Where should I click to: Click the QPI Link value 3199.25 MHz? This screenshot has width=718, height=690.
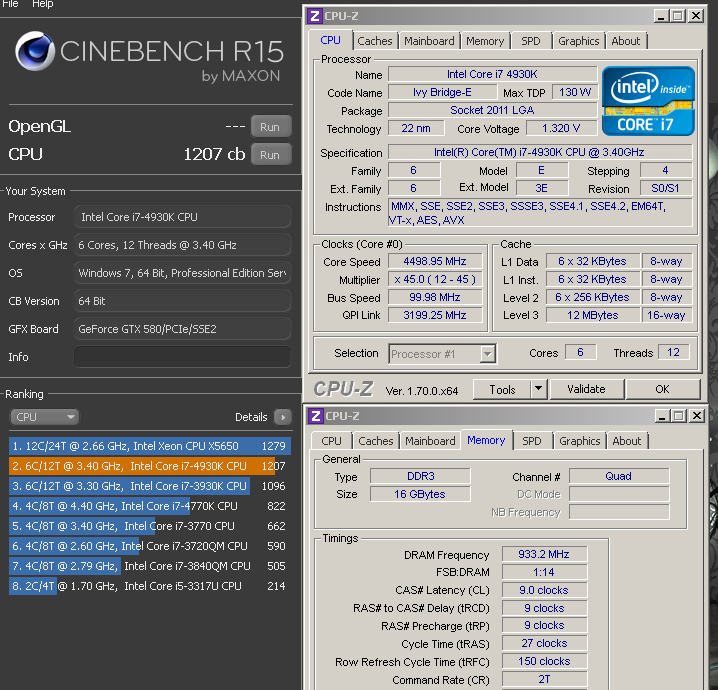[x=435, y=315]
